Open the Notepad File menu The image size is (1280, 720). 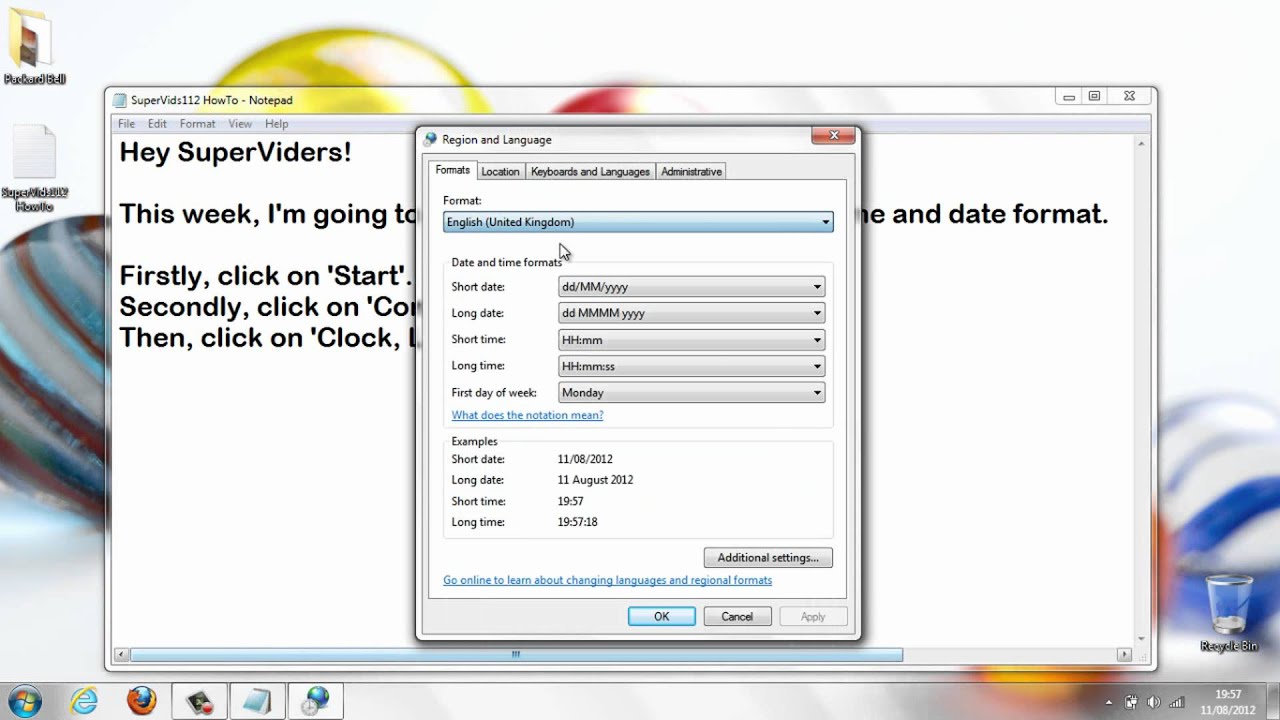point(126,124)
